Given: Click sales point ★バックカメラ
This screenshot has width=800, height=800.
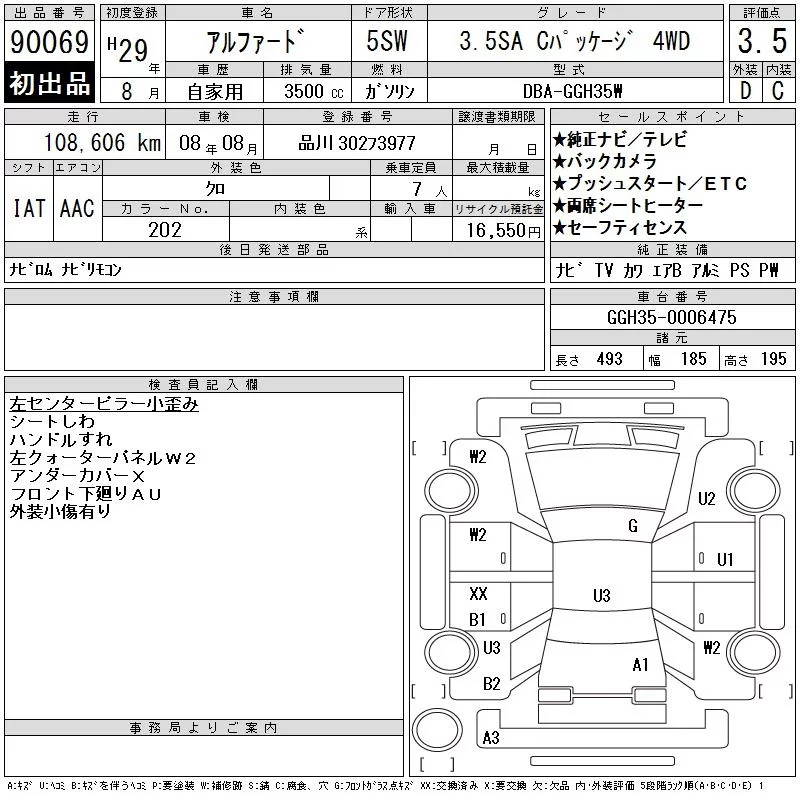Looking at the screenshot, I should tap(605, 162).
